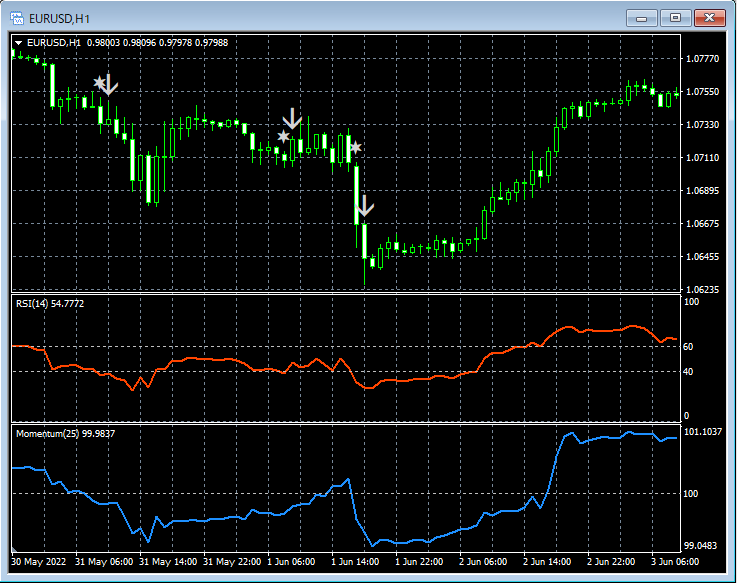738x583 pixels.
Task: Click the chart window icon in title bar
Action: pos(18,18)
